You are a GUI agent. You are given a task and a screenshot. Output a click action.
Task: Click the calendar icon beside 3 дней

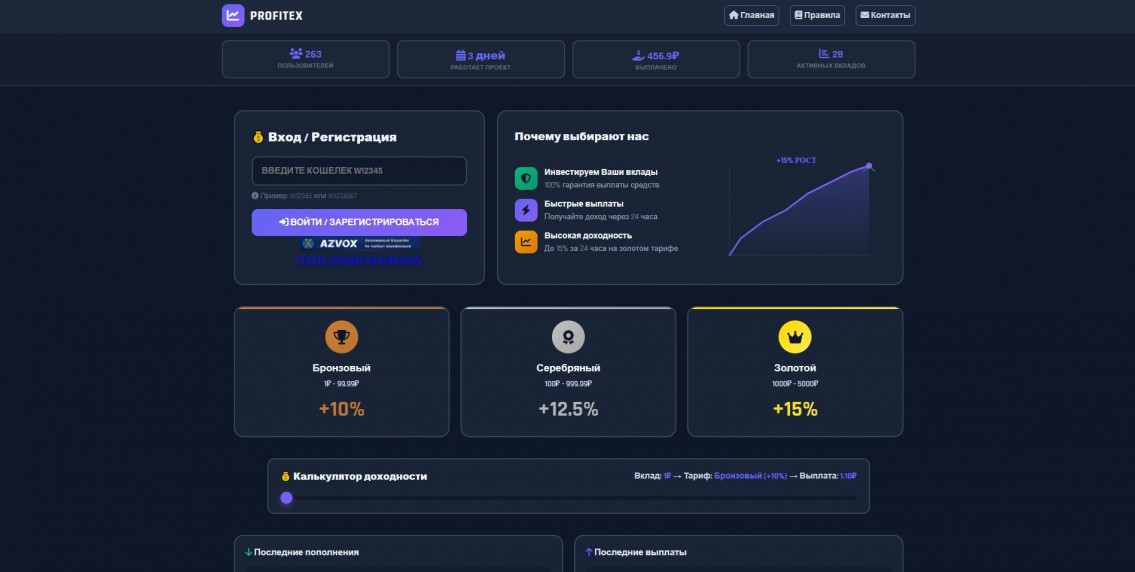pos(461,56)
